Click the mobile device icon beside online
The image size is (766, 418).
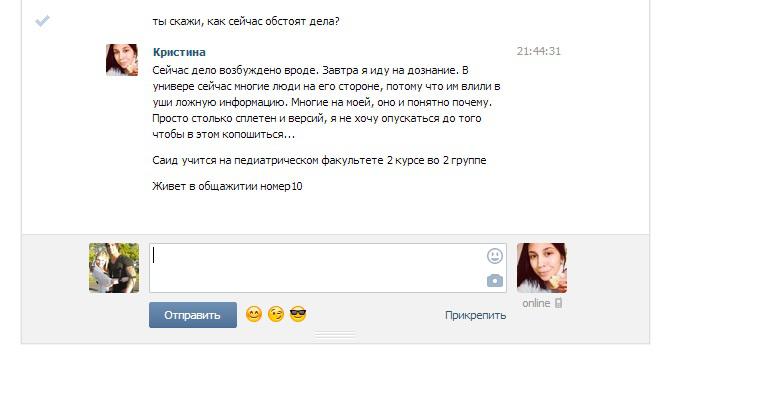point(558,303)
